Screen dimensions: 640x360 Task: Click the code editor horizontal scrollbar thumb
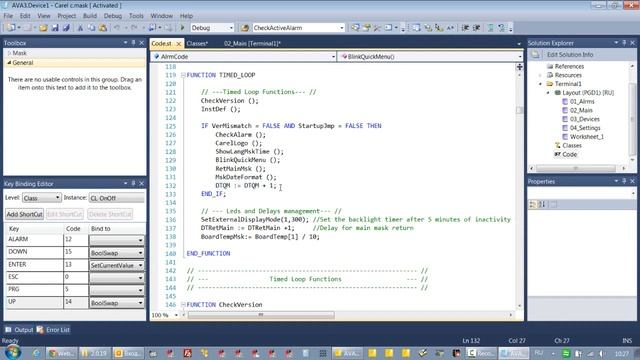(261, 315)
